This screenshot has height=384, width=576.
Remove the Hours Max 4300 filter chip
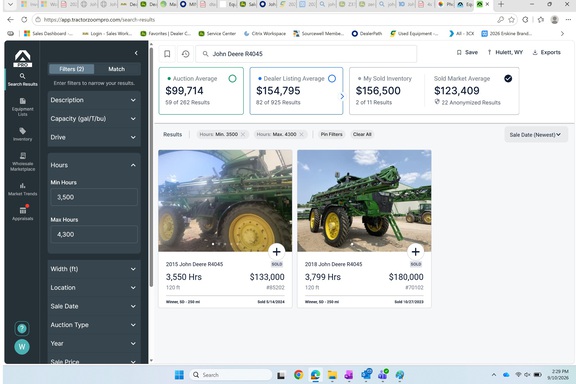click(302, 134)
